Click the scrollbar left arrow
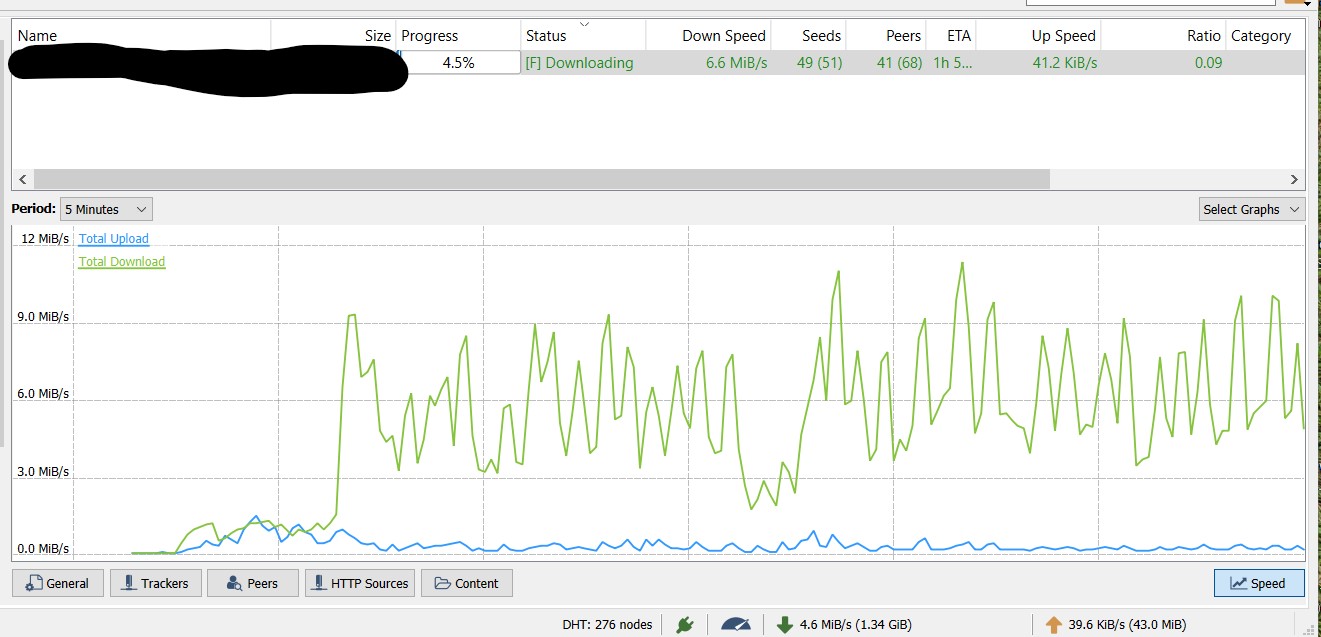This screenshot has height=637, width=1321. click(21, 180)
